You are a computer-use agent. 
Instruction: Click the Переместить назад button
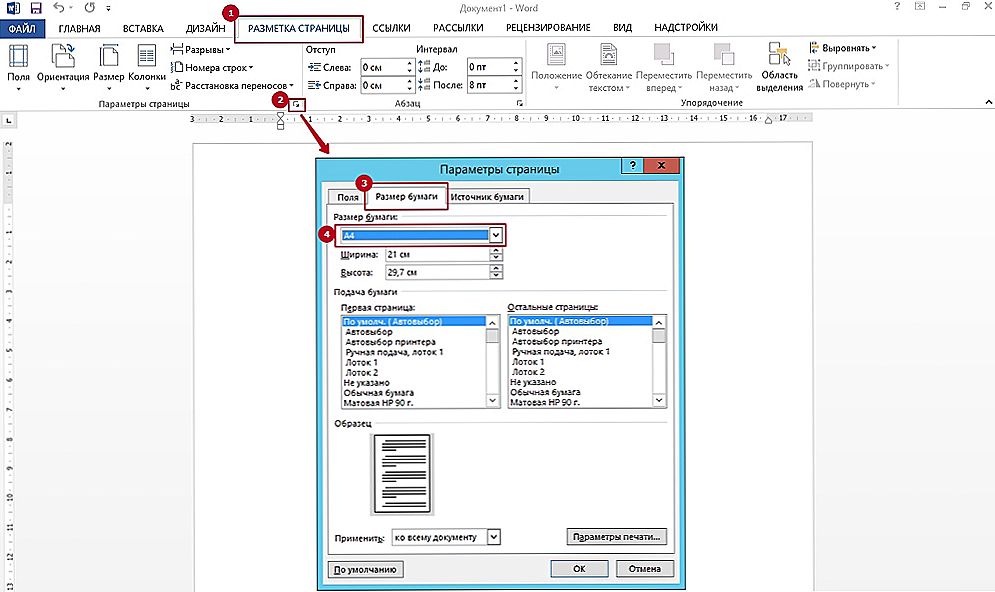click(x=724, y=67)
